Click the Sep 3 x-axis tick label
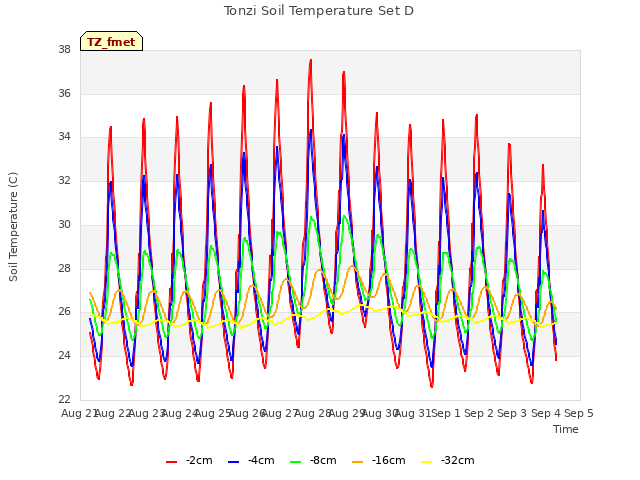 (x=512, y=413)
